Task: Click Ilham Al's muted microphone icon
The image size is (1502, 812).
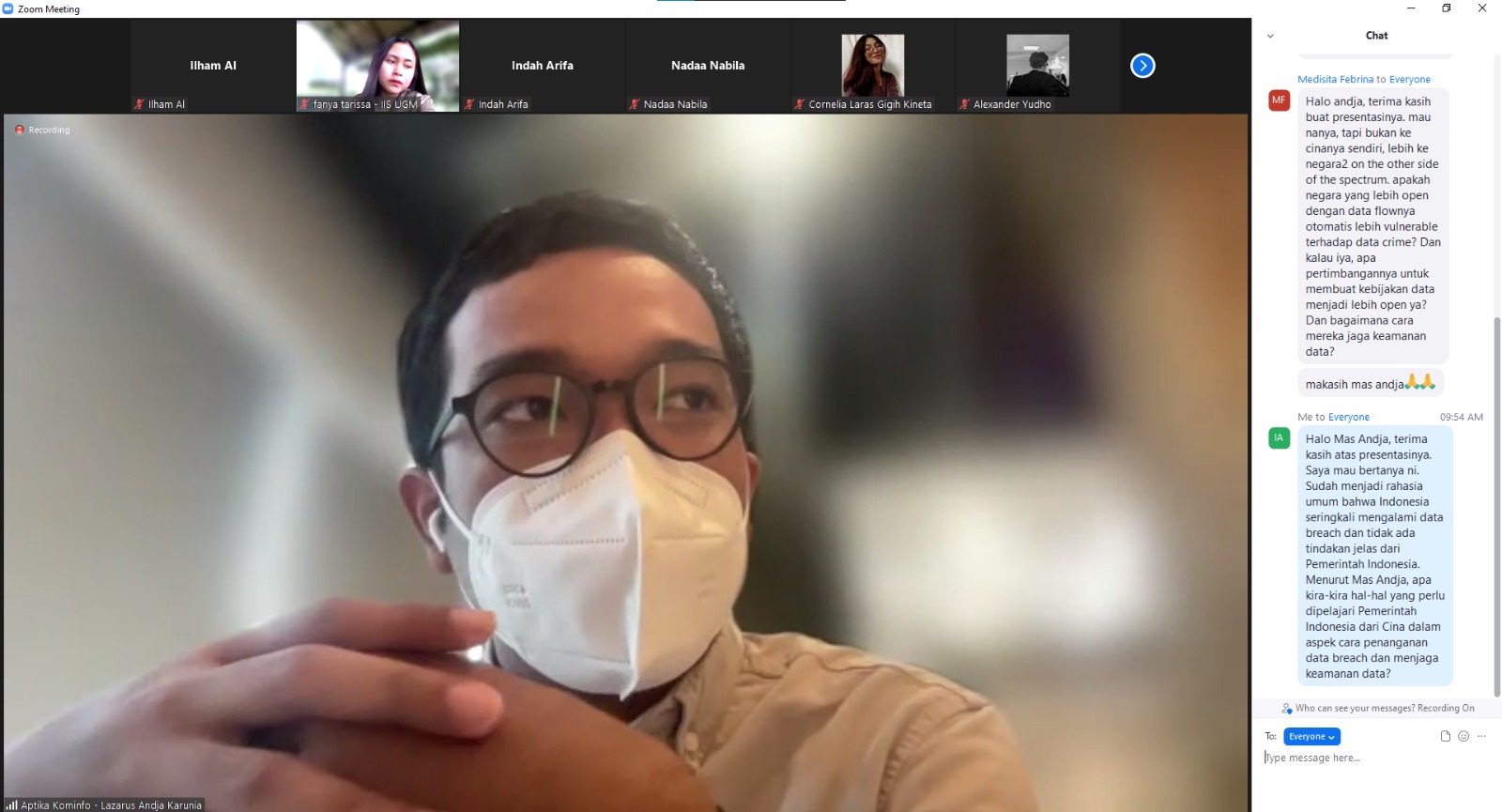Action: (139, 104)
